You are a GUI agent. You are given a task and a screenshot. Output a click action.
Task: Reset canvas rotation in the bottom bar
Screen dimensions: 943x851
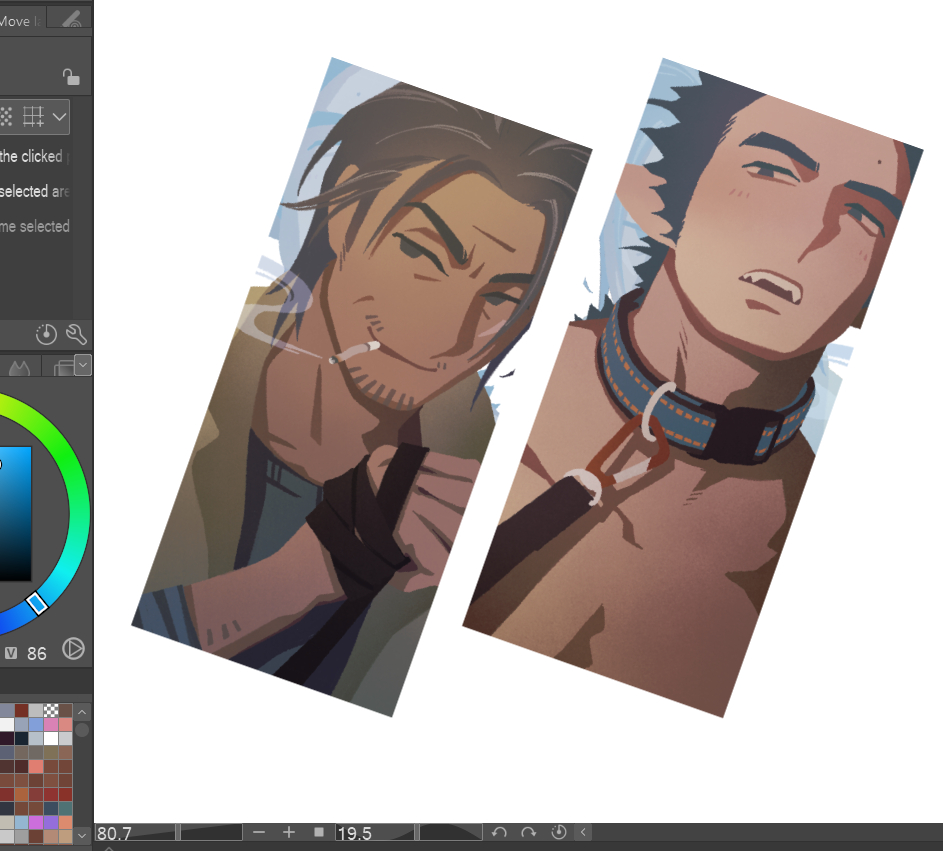558,832
